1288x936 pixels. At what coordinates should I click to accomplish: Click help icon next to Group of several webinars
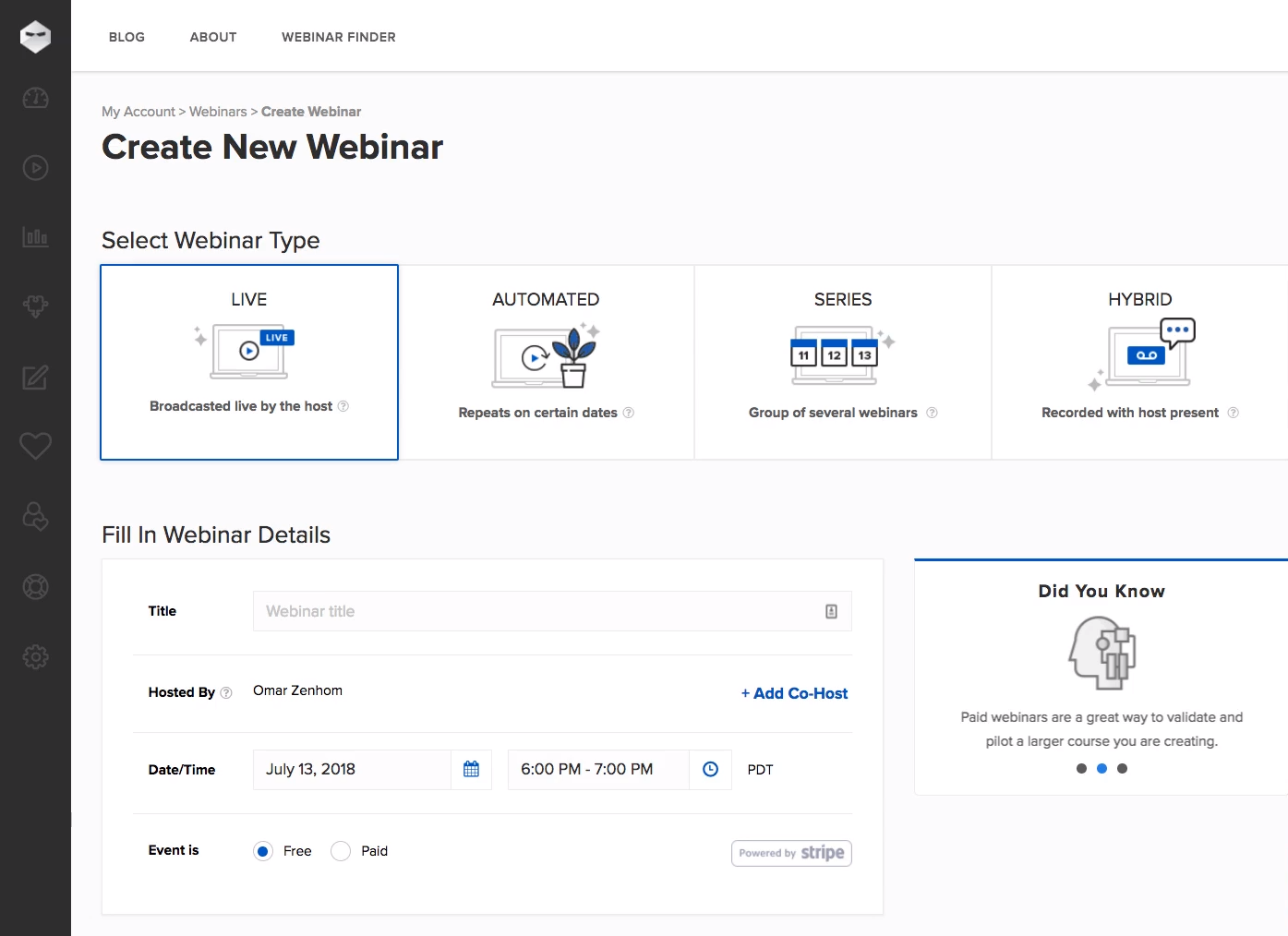click(932, 413)
